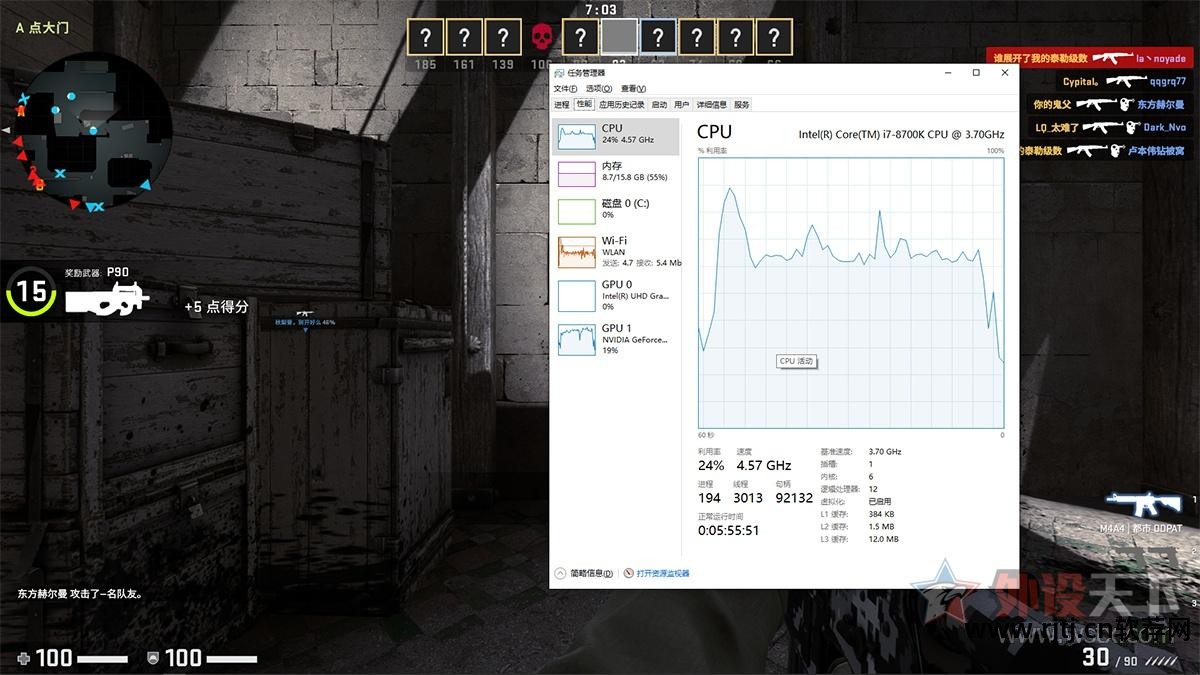Viewport: 1200px width, 675px height.
Task: Minimize the Task Manager window
Action: [949, 73]
